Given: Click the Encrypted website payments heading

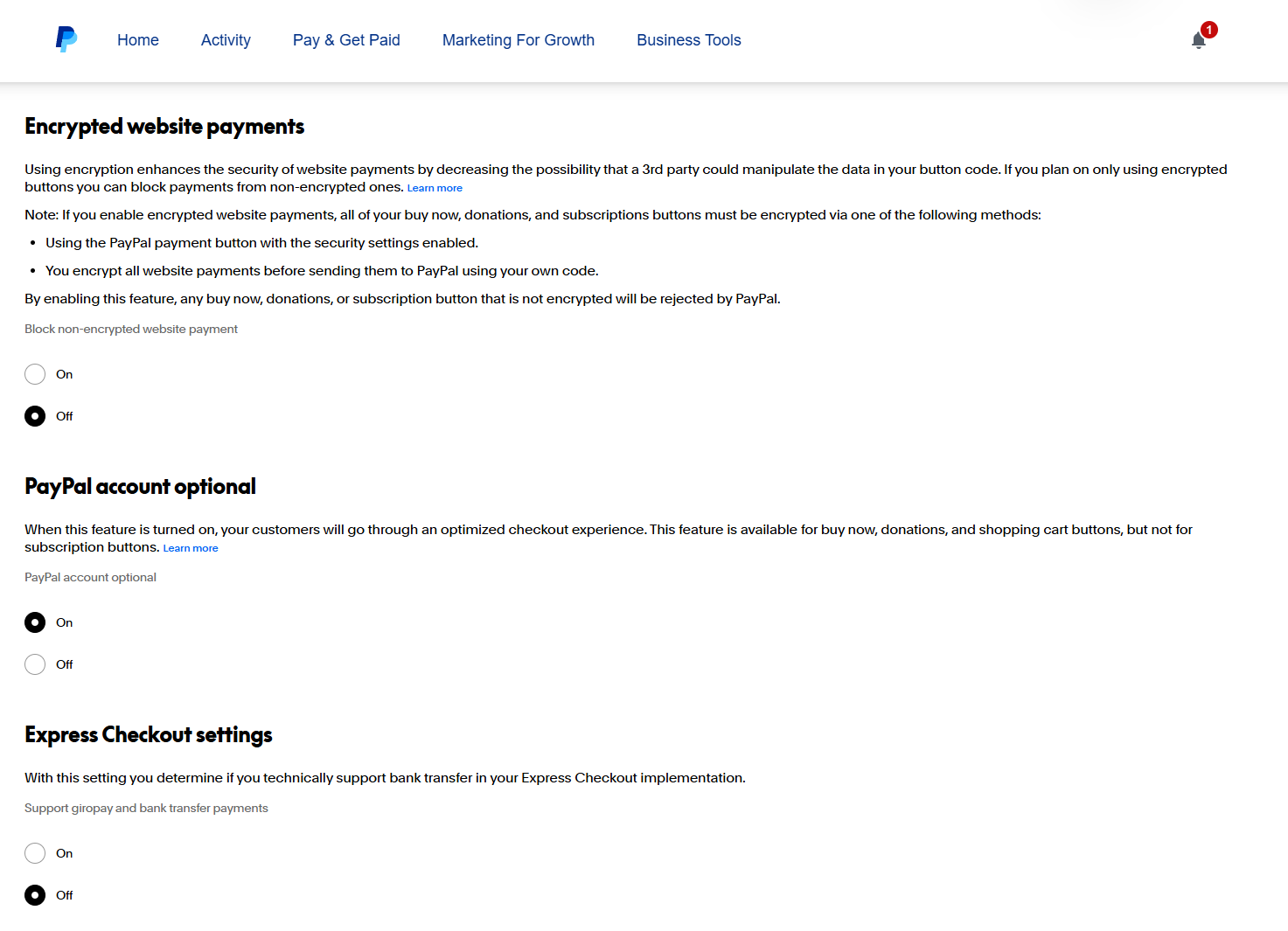Looking at the screenshot, I should (164, 127).
